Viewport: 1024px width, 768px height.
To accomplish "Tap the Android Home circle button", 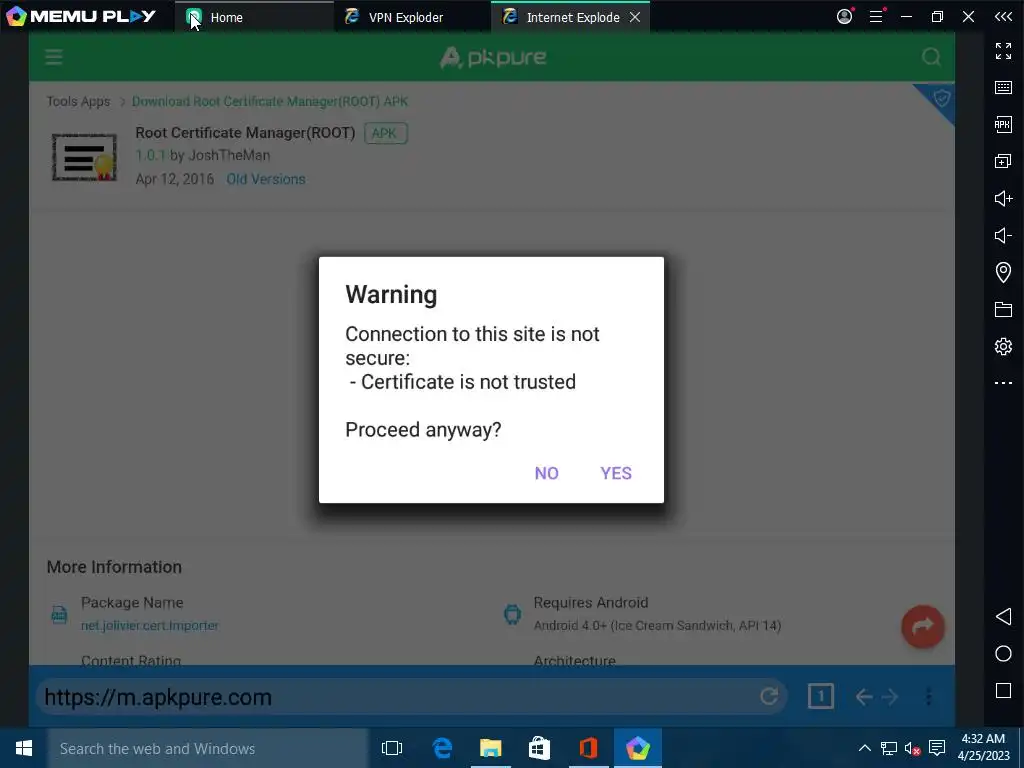I will pyautogui.click(x=1003, y=654).
